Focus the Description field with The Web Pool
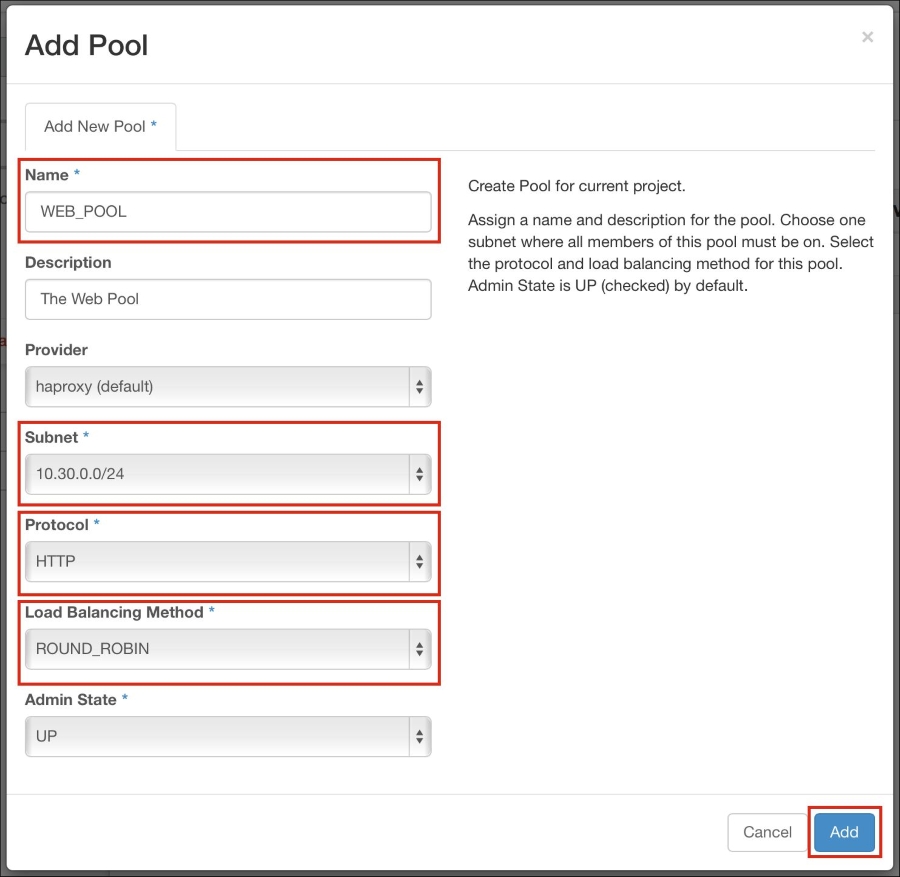This screenshot has height=877, width=900. [228, 299]
